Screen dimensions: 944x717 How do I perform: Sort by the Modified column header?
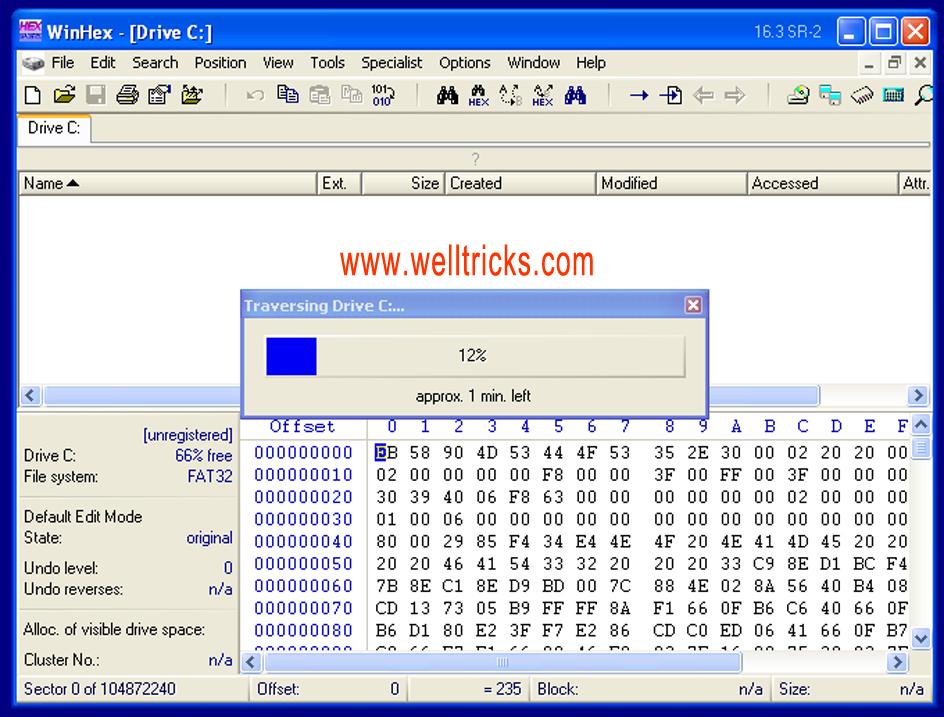click(x=671, y=183)
